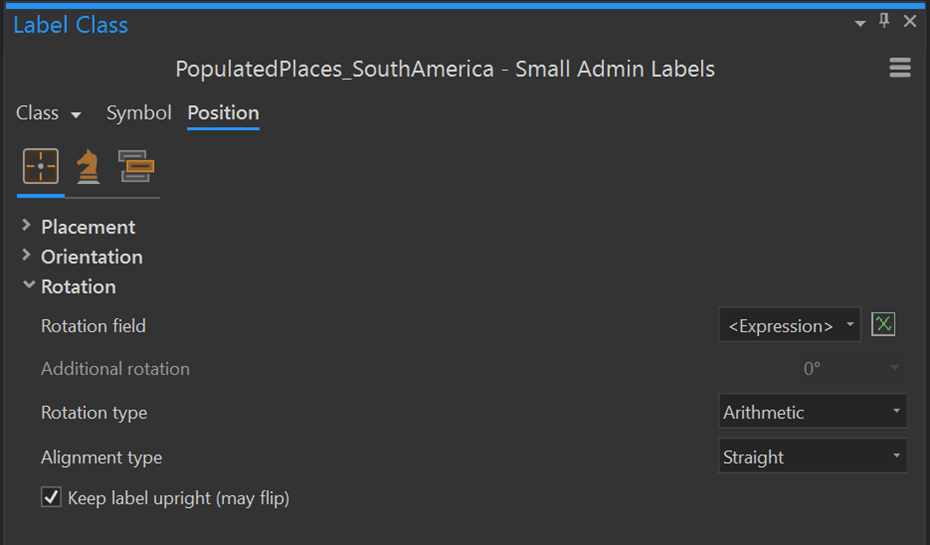Switch to the Symbol tab
Screen dimensions: 930x545
[139, 113]
